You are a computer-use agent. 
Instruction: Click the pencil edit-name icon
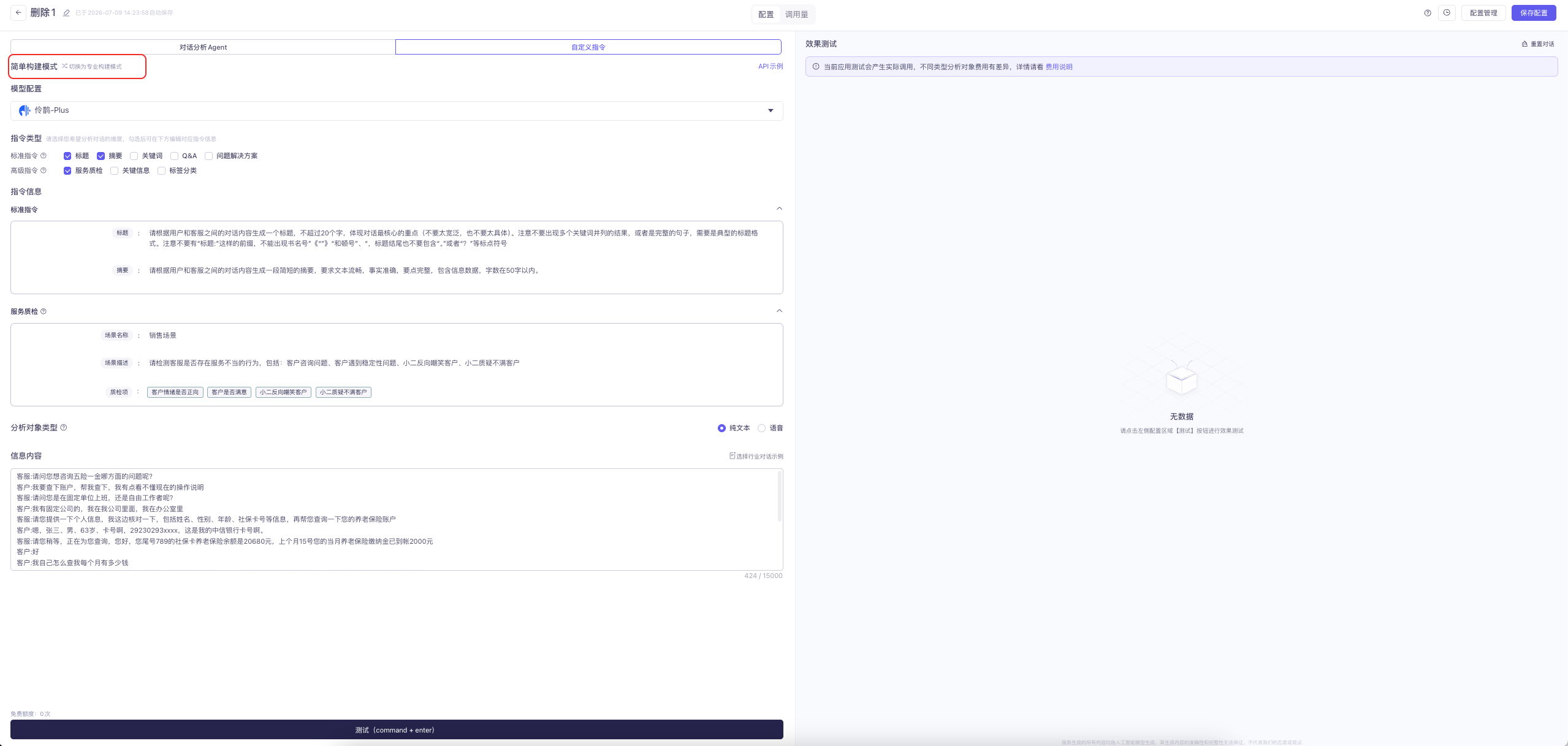click(x=67, y=13)
